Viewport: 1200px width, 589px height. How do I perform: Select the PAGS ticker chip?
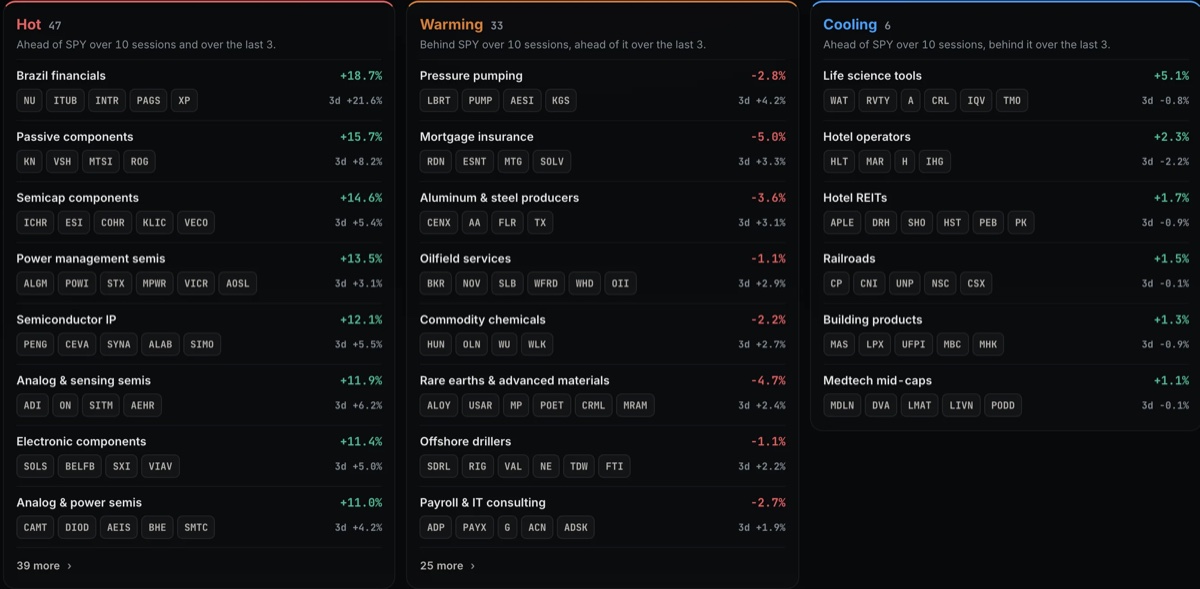tap(148, 101)
